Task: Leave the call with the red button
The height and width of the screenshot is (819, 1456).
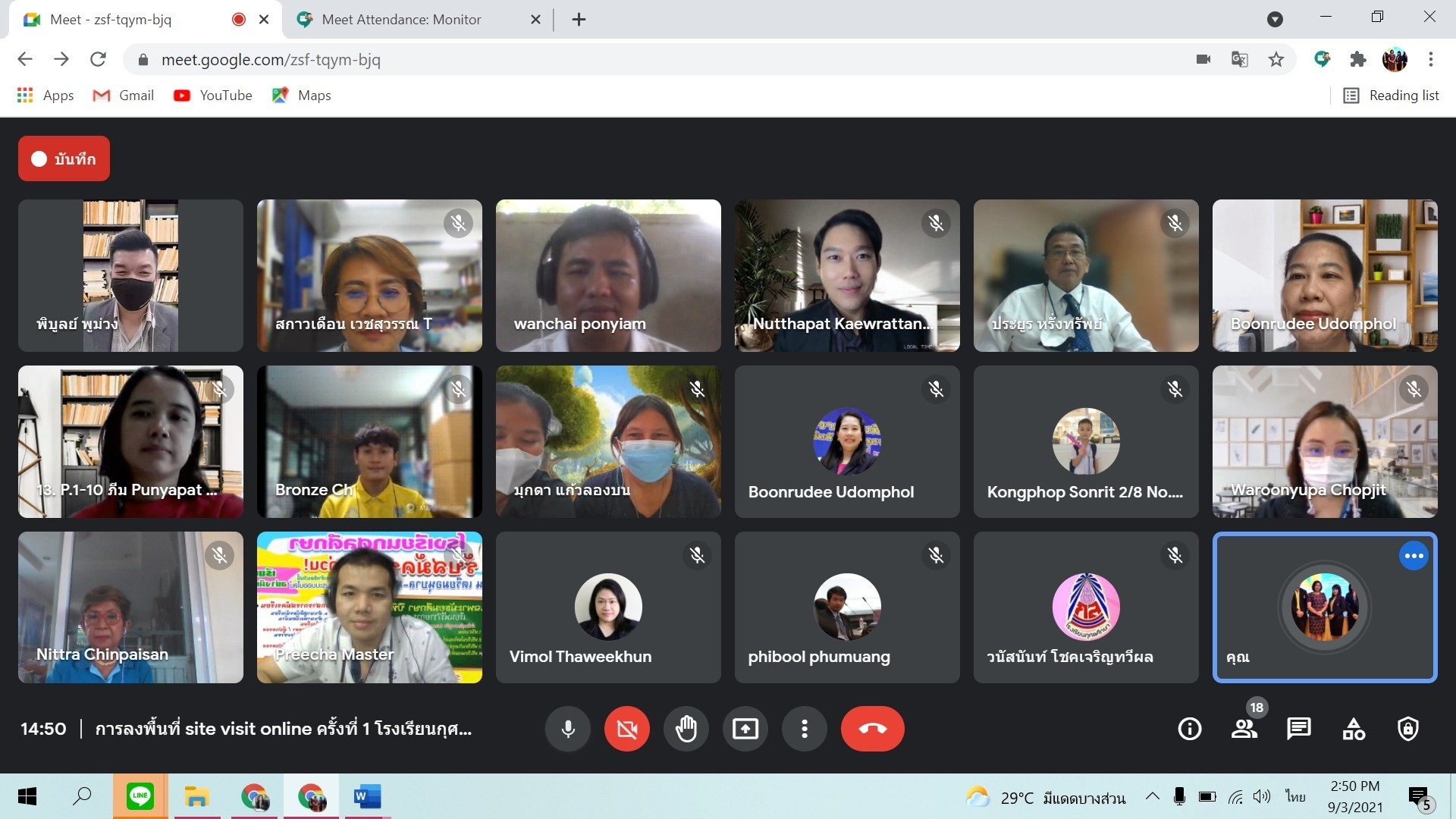Action: [872, 729]
